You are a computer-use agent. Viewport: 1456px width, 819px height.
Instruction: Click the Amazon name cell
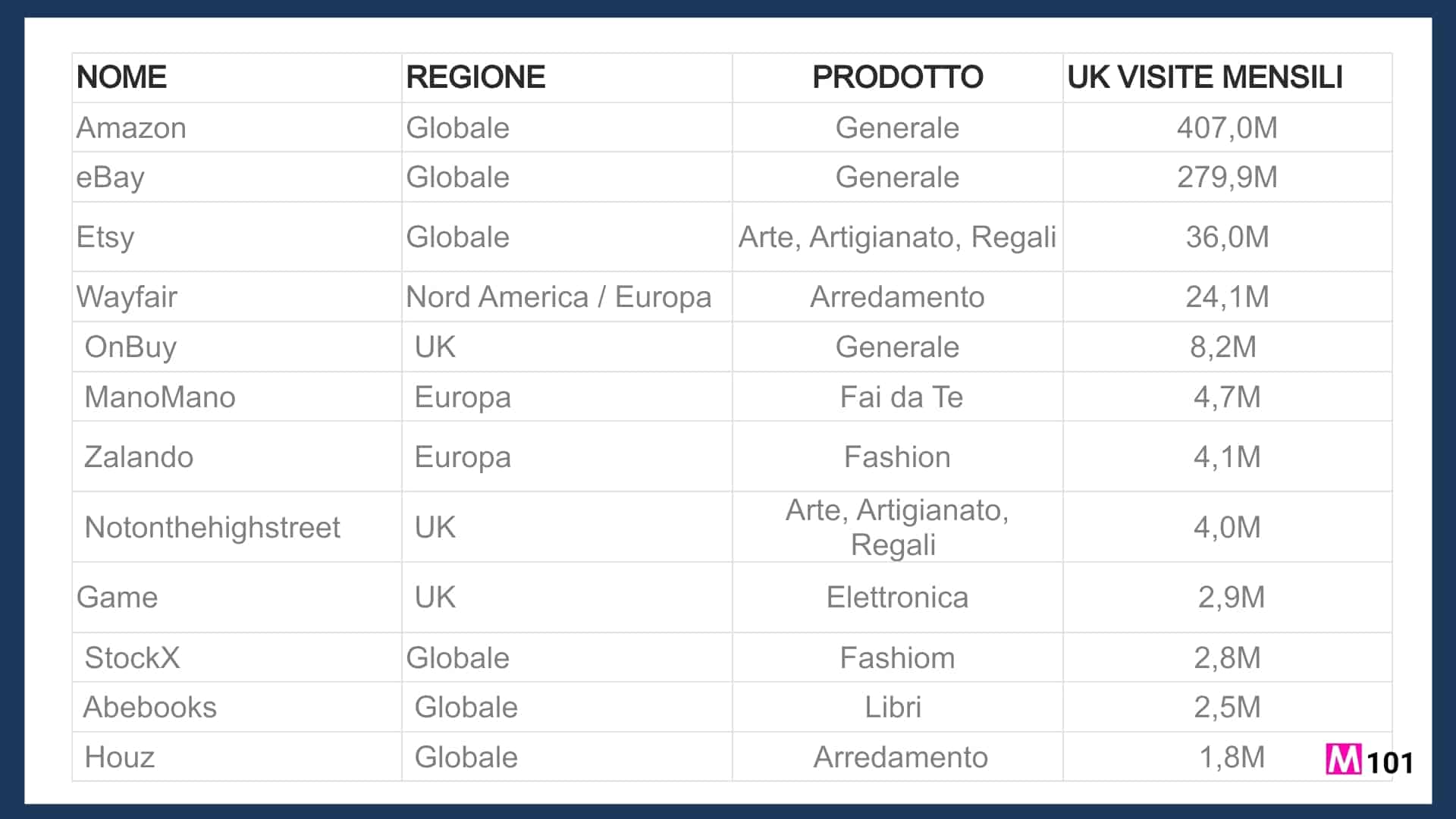131,127
